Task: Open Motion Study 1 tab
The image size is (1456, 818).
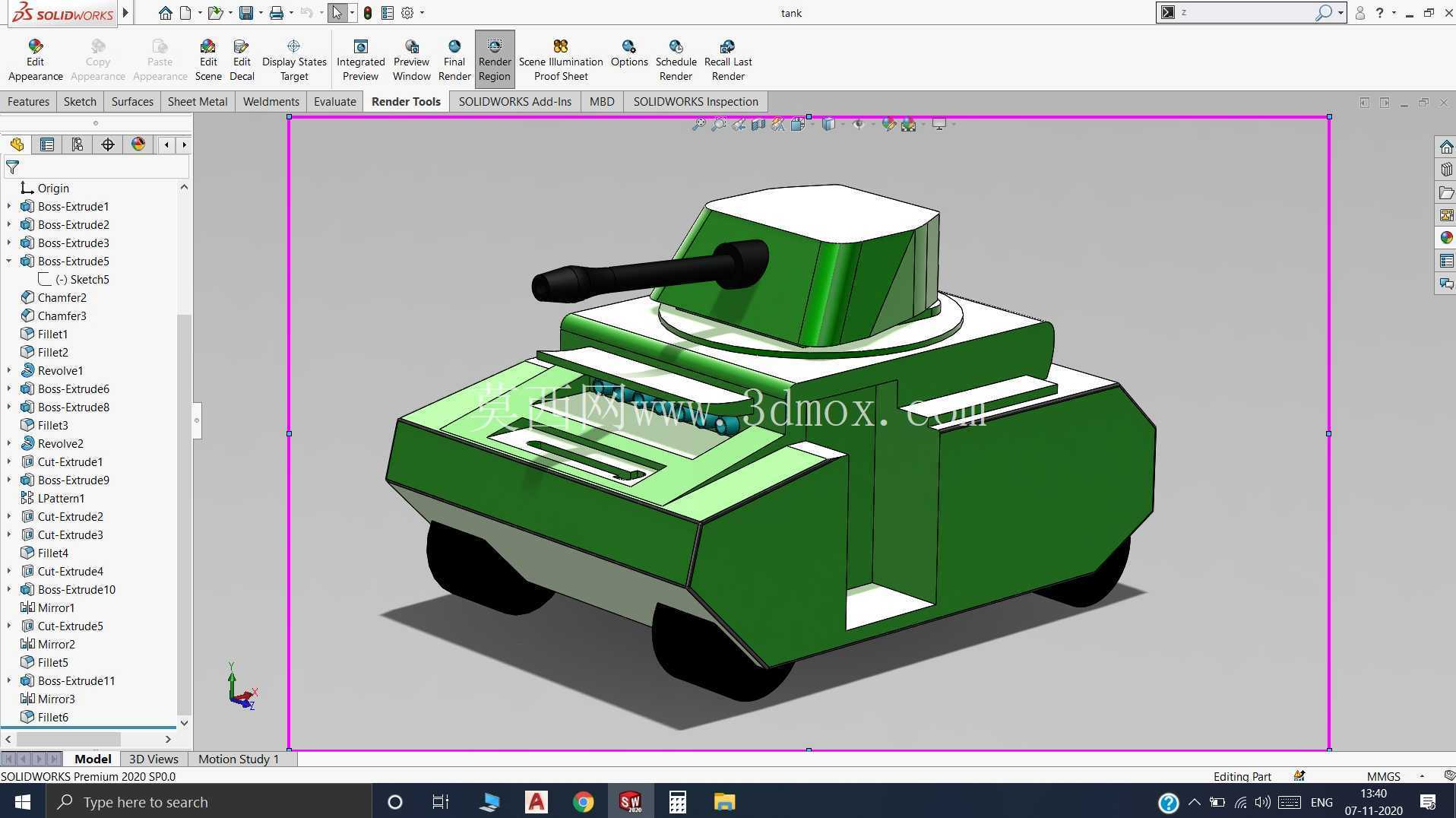Action: (x=239, y=759)
